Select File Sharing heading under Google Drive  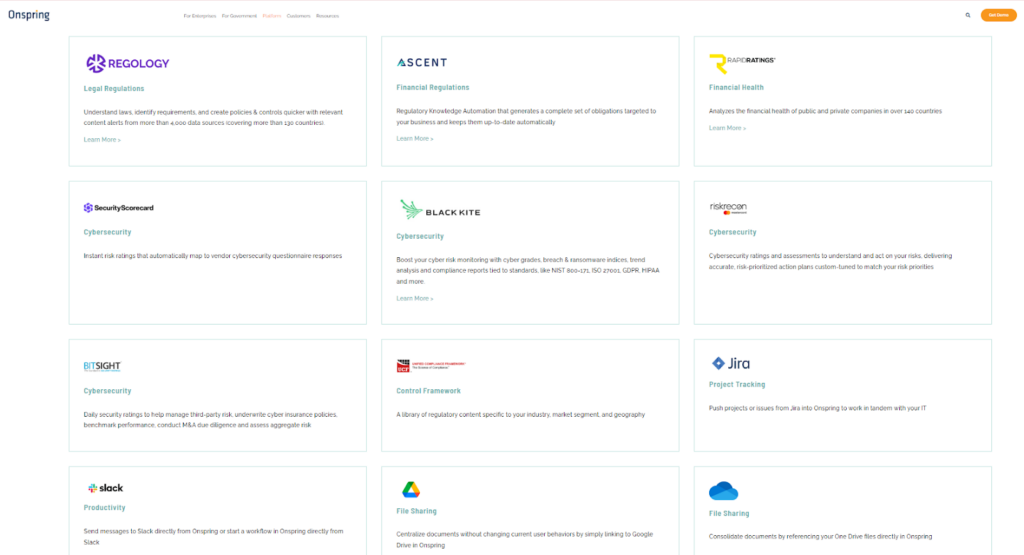coord(416,511)
